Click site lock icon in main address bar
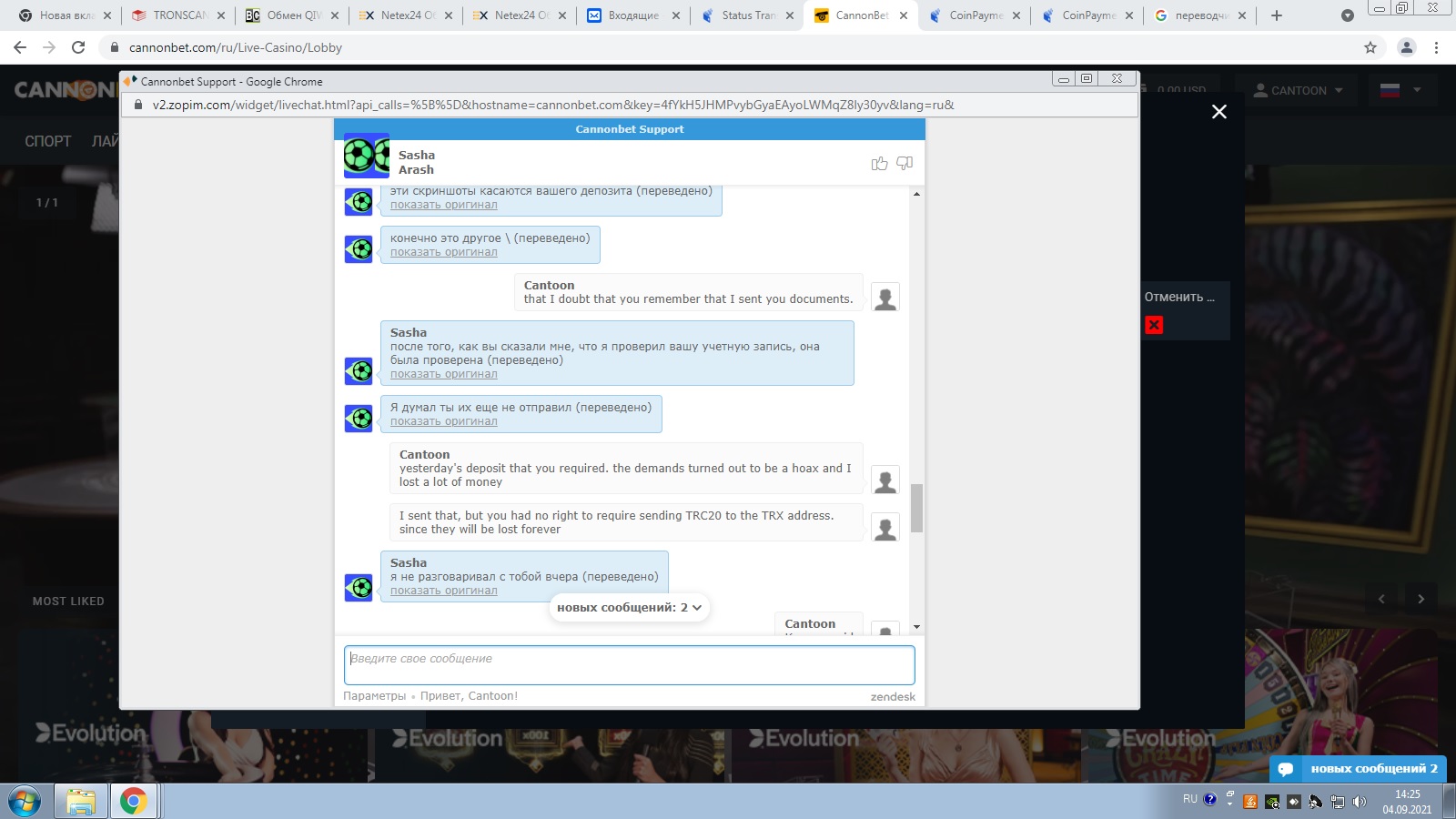 (114, 47)
